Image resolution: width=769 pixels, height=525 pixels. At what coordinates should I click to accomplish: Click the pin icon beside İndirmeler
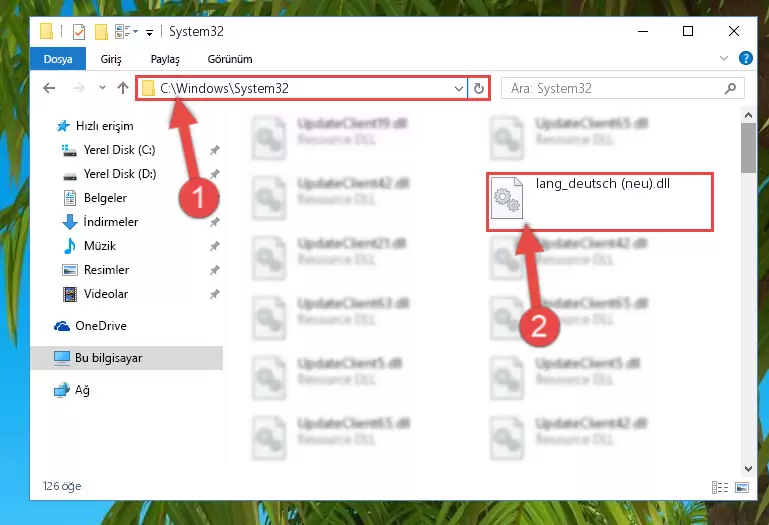tap(214, 222)
